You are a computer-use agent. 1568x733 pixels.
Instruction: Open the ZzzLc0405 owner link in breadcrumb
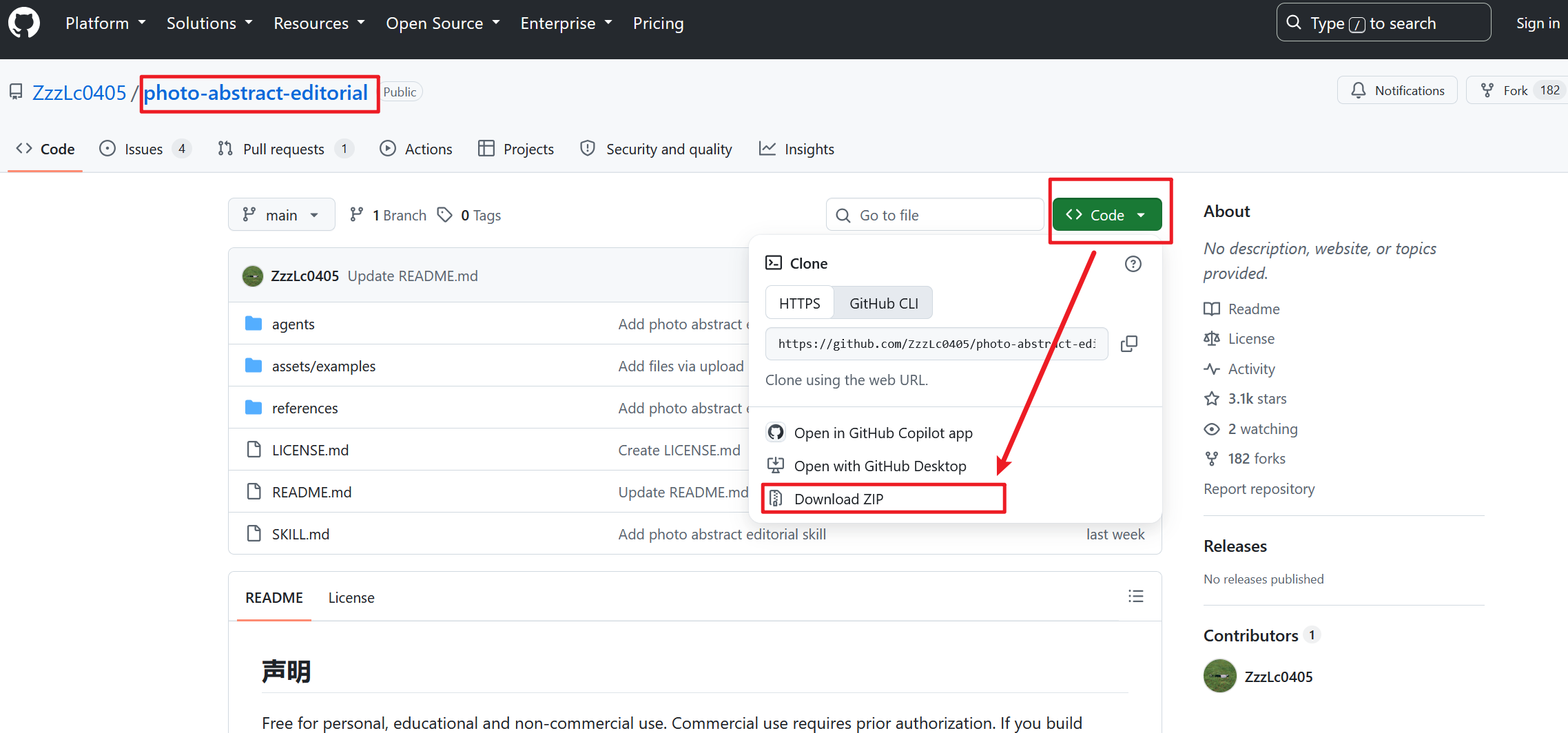click(x=79, y=92)
